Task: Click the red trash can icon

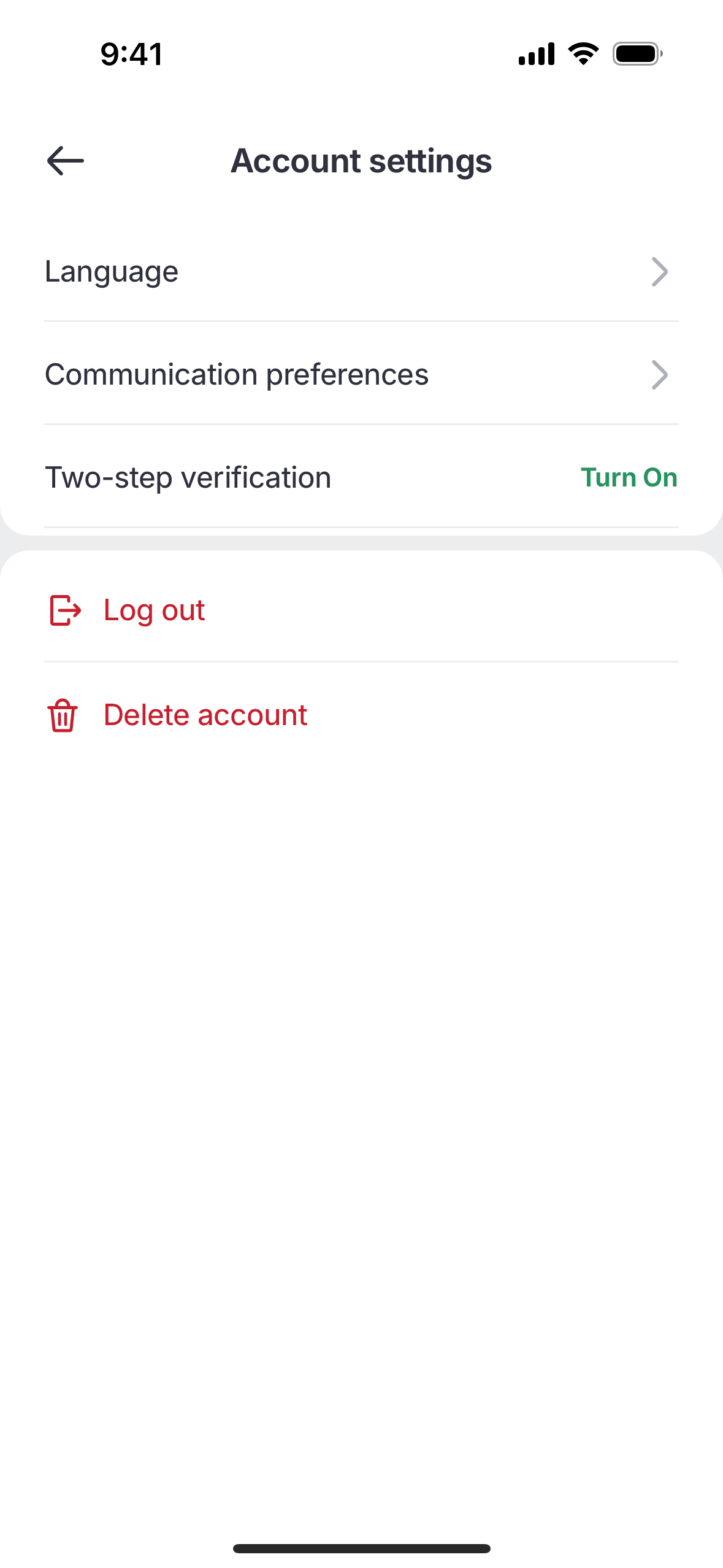Action: coord(63,715)
